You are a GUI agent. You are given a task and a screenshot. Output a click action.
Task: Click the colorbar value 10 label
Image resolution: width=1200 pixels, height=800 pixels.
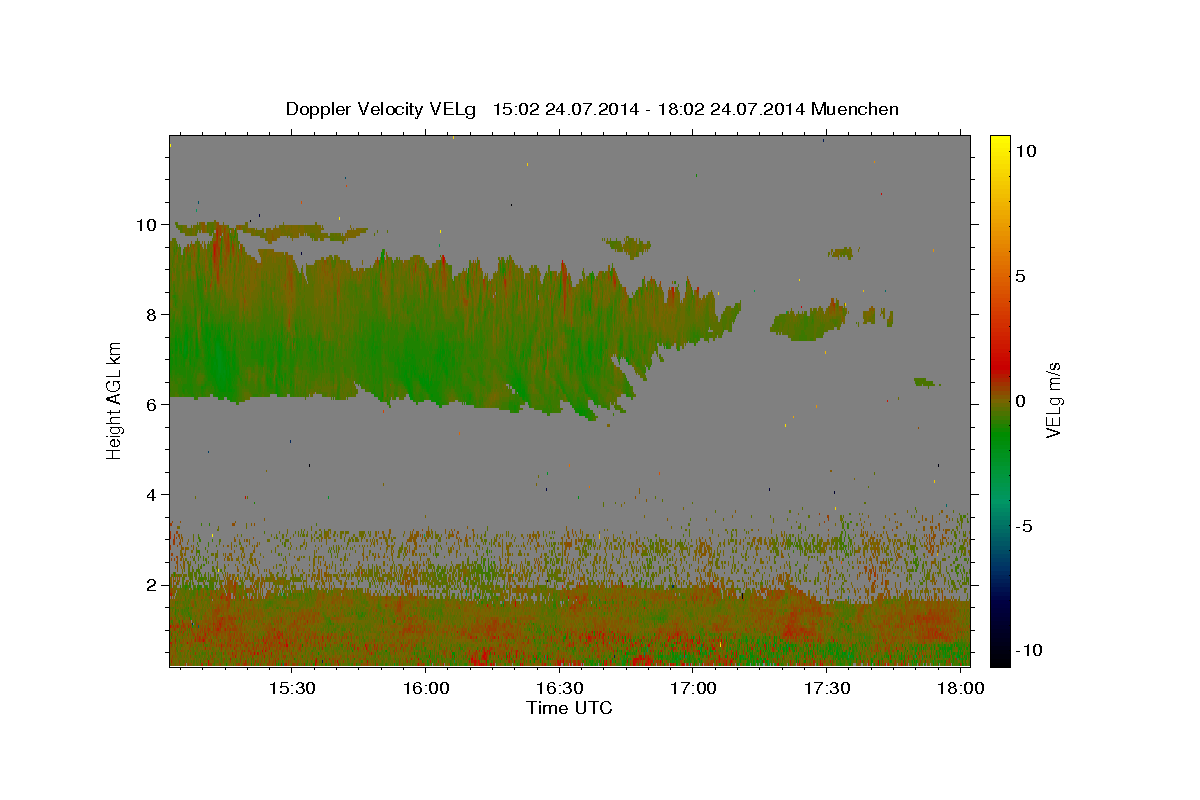tap(1025, 151)
